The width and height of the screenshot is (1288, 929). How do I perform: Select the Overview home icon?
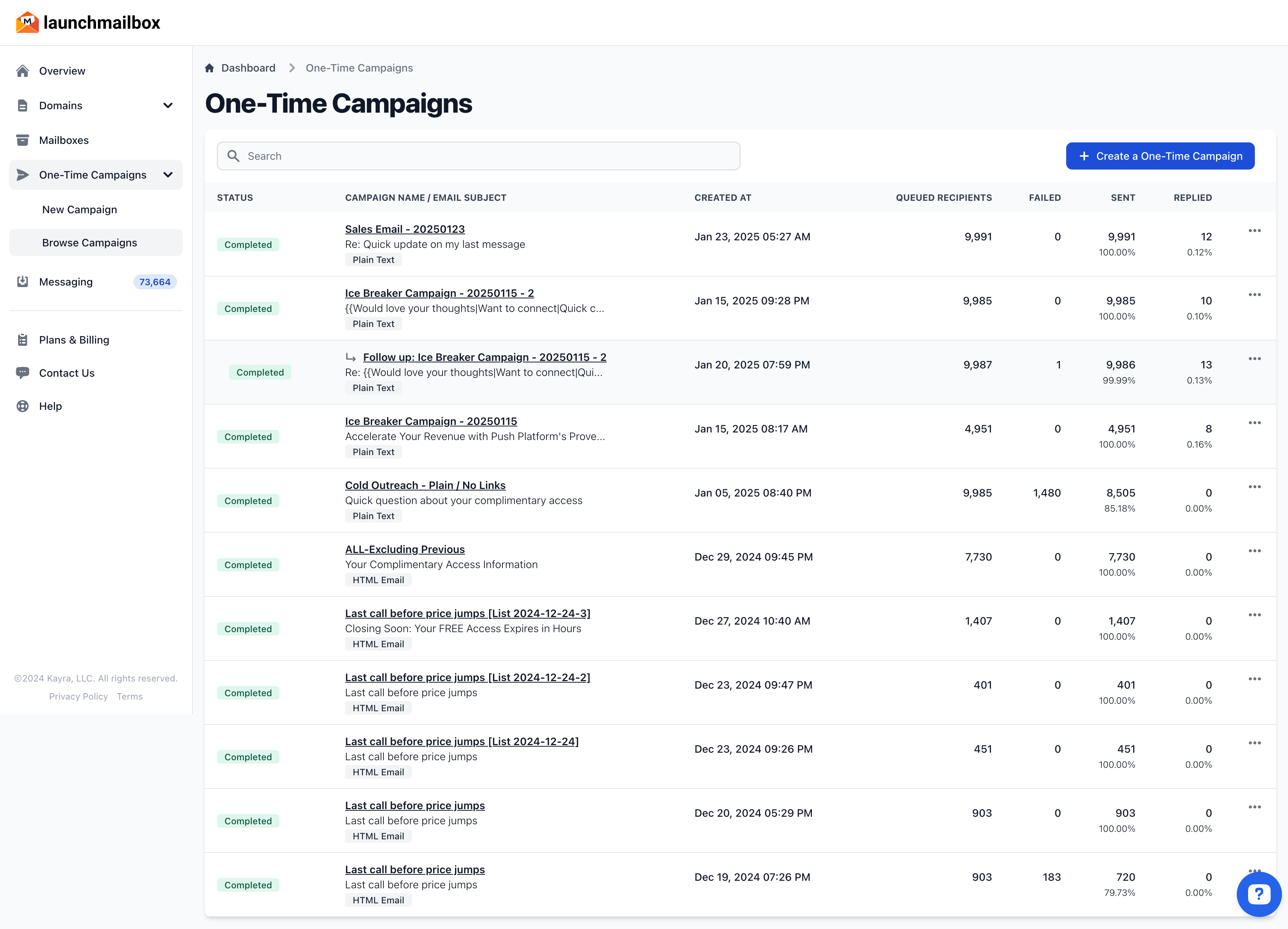[x=23, y=70]
